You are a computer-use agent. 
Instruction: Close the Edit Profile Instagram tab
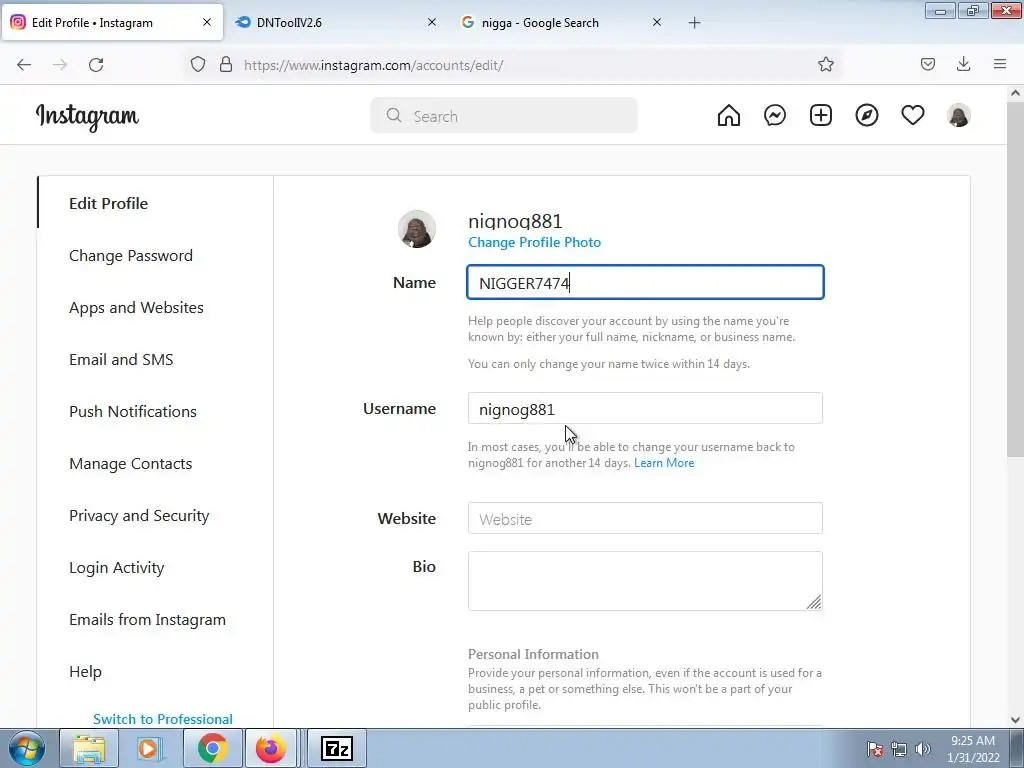click(x=207, y=22)
